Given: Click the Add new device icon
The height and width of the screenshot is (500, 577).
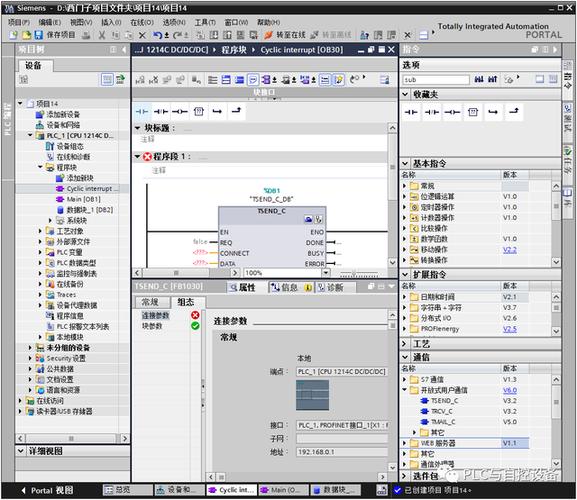Looking at the screenshot, I should [x=40, y=114].
